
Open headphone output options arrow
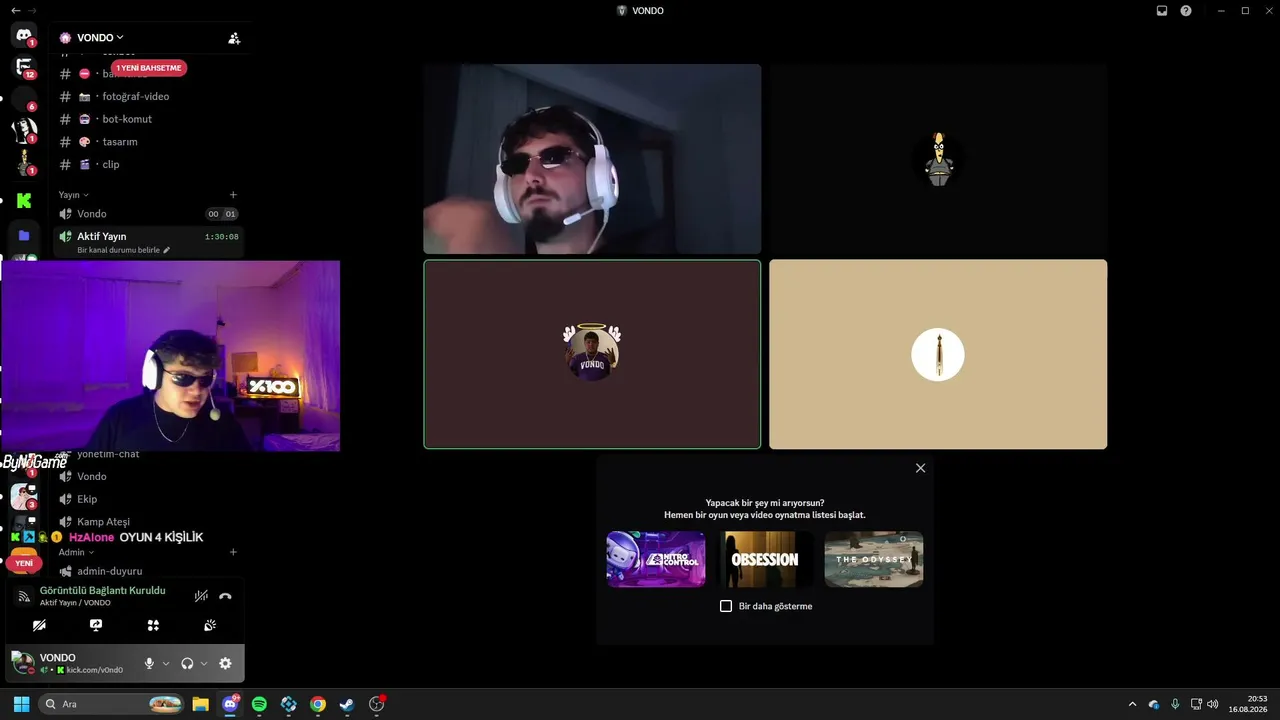point(204,663)
